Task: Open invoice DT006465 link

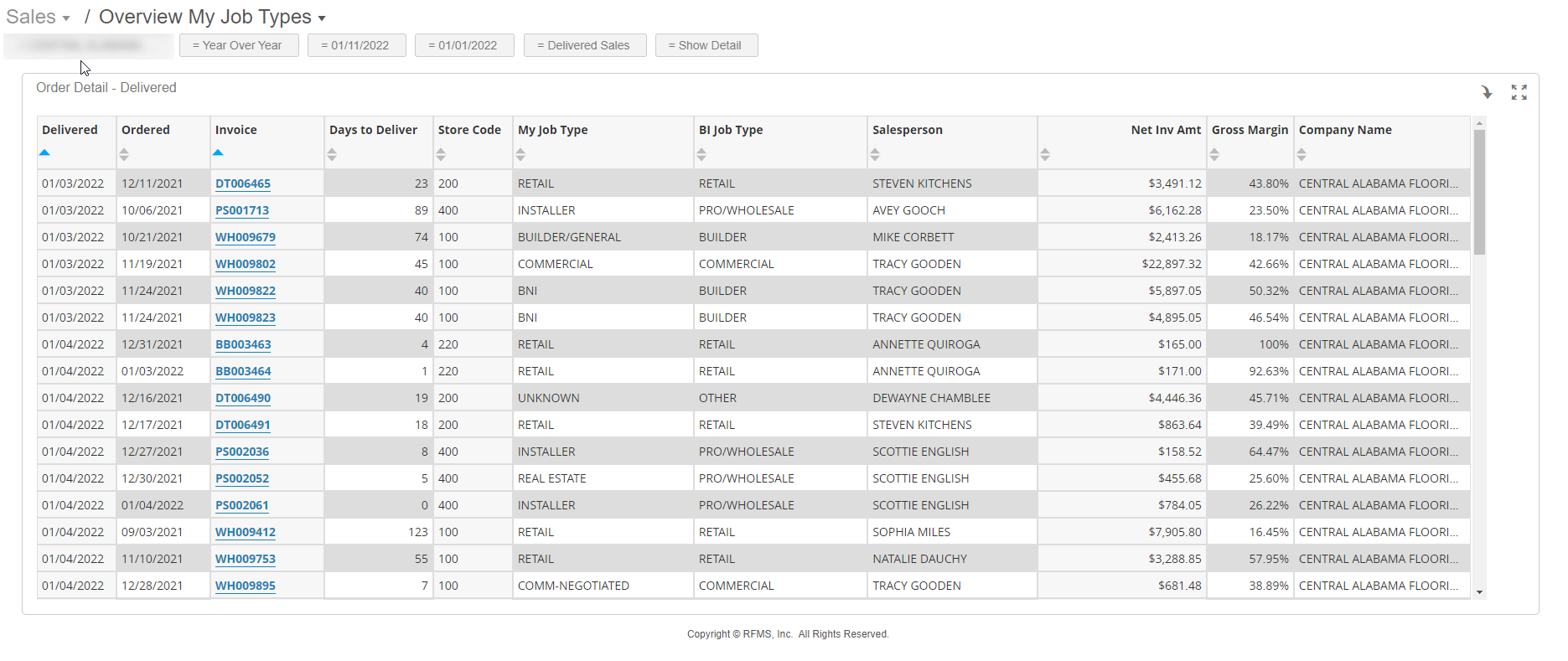Action: tap(243, 183)
